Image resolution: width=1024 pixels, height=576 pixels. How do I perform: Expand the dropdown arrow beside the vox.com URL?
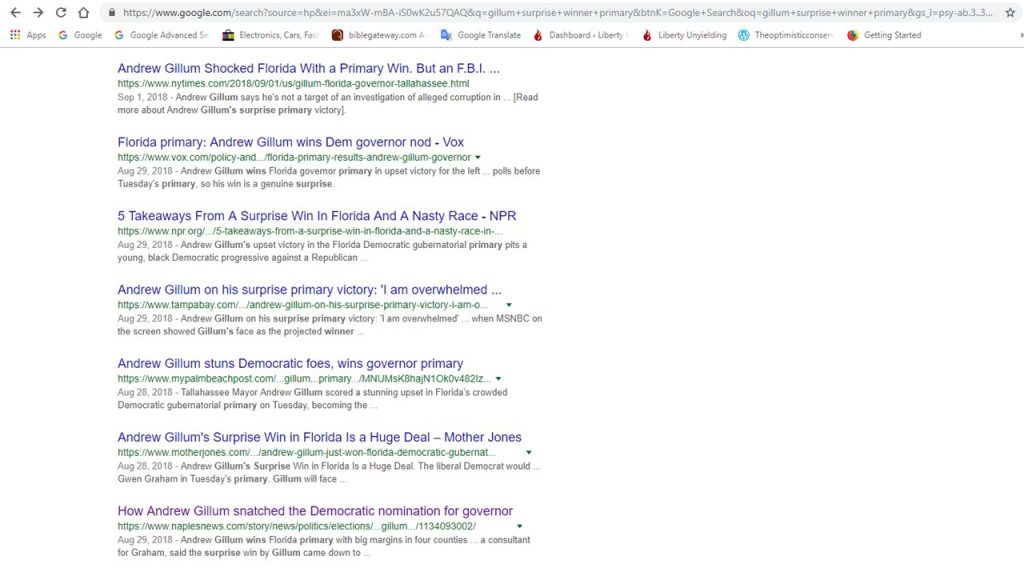pyautogui.click(x=478, y=157)
